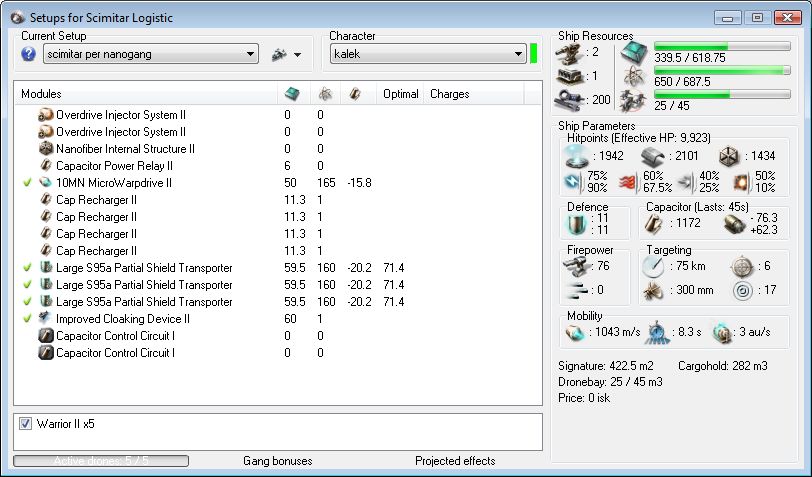Select the first Capacitor Control Circuit I icon
The height and width of the screenshot is (477, 812).
[x=46, y=336]
